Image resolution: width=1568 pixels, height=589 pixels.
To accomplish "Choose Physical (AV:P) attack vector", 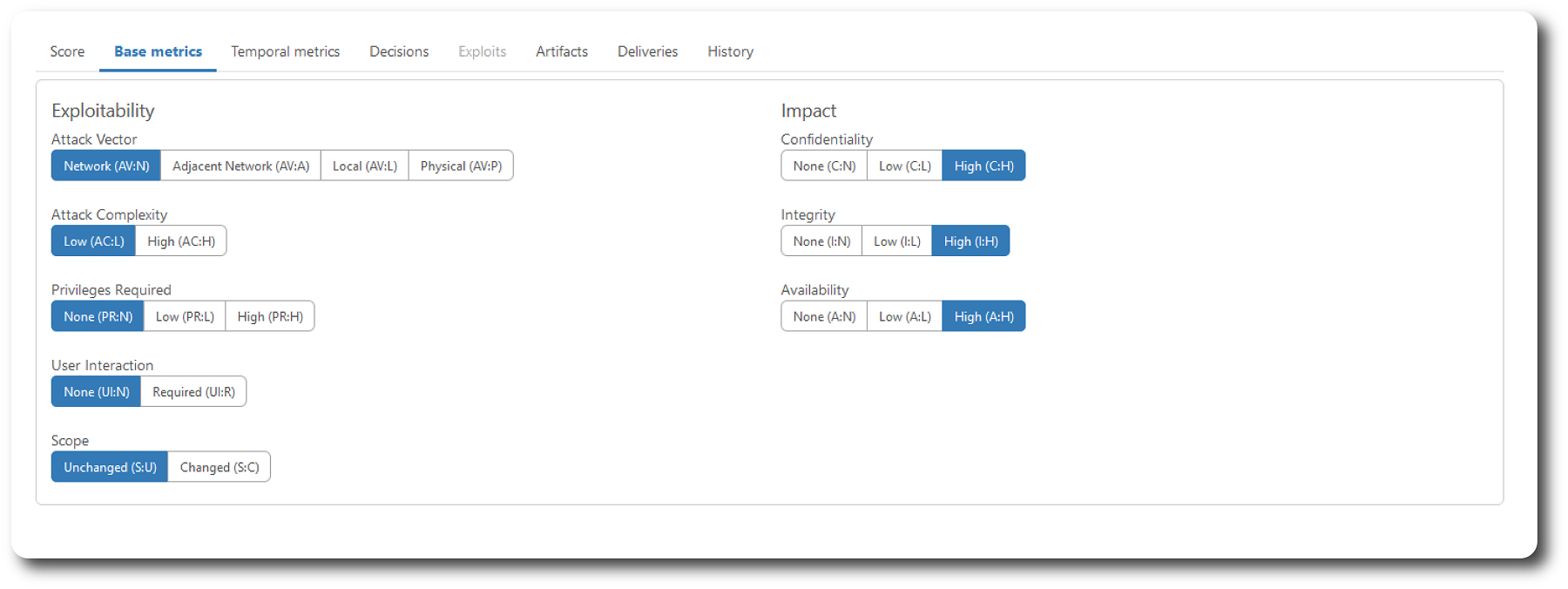I will (x=461, y=166).
